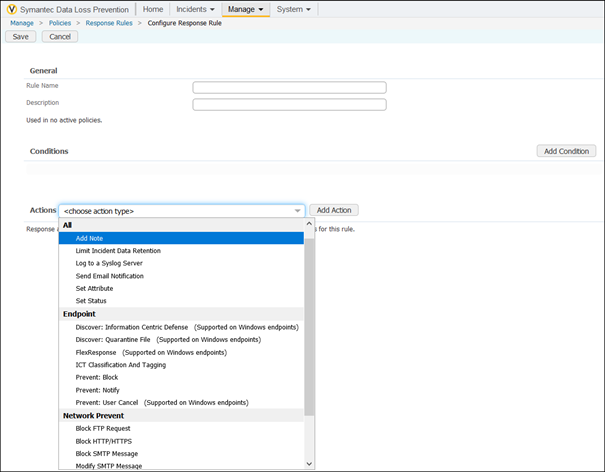The width and height of the screenshot is (605, 472).
Task: Select Discover: Information Centric Defense option
Action: click(x=181, y=327)
